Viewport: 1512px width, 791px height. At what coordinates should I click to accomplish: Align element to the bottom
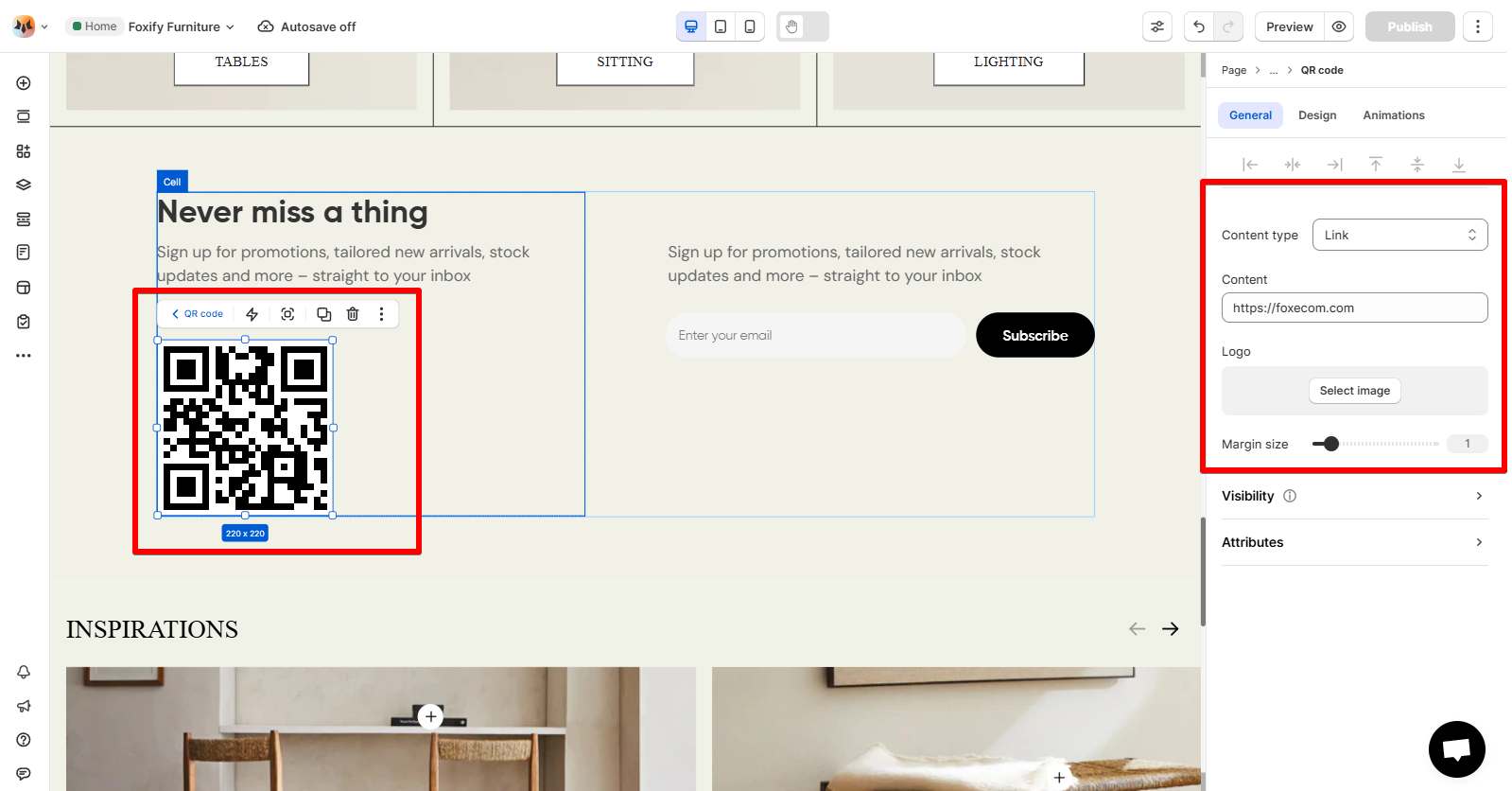coord(1459,165)
